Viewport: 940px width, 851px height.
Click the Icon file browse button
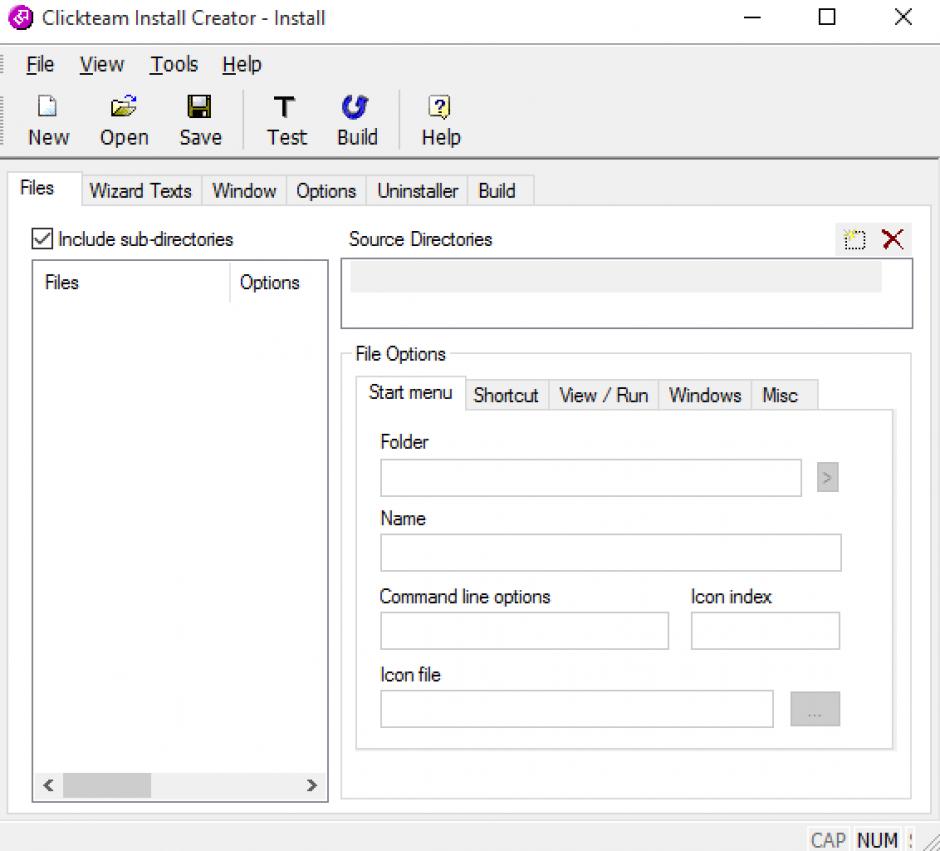pos(815,709)
